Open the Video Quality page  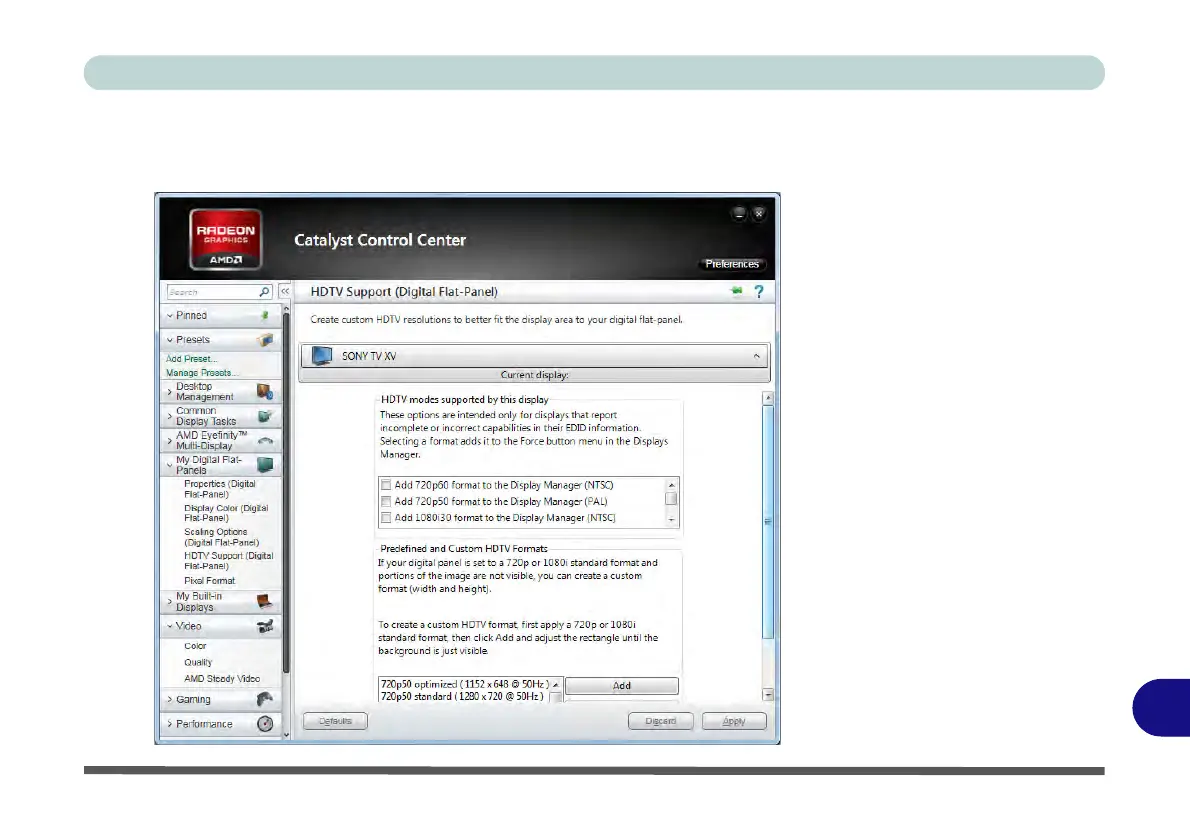point(198,663)
